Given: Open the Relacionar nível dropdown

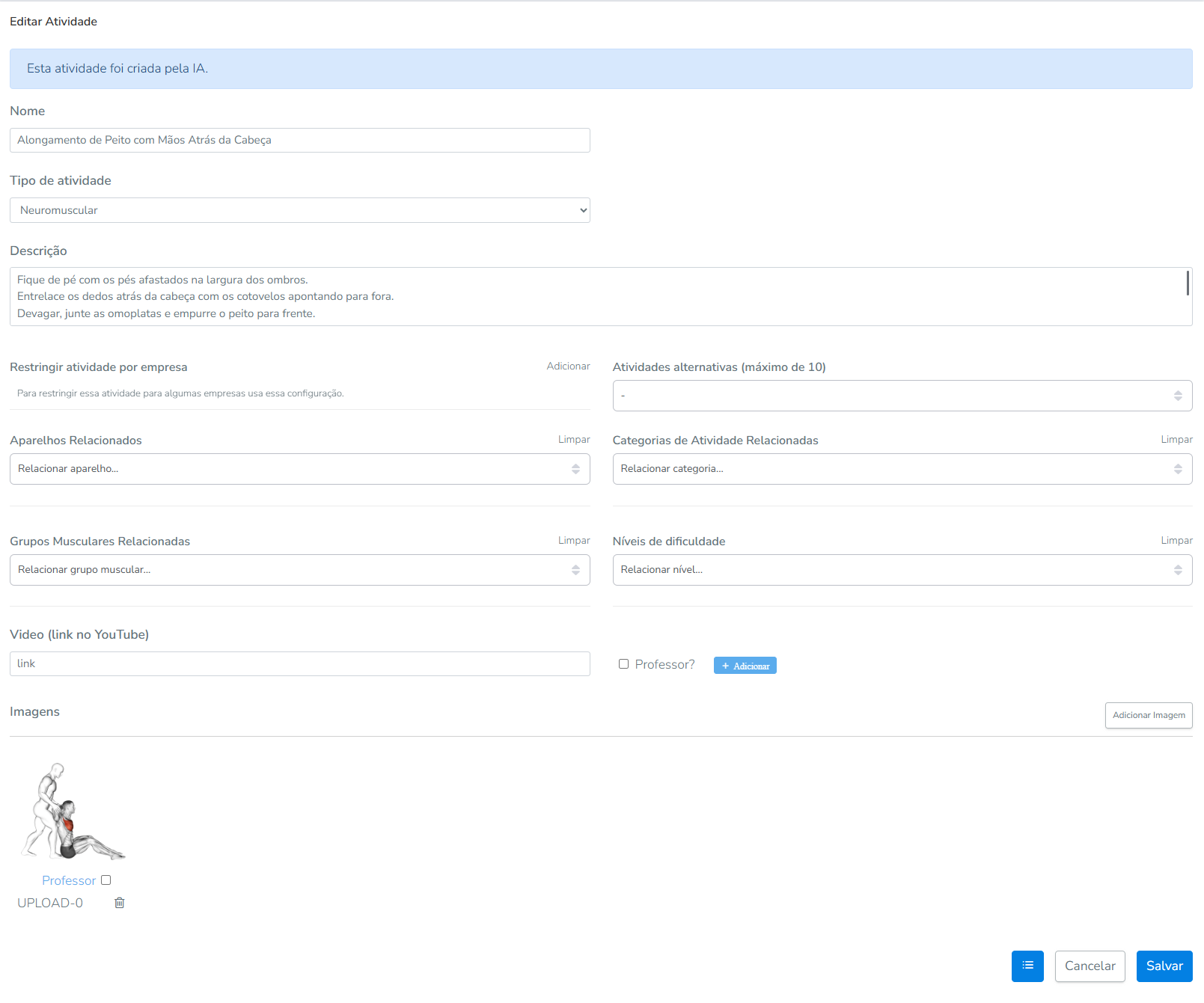Looking at the screenshot, I should point(902,570).
